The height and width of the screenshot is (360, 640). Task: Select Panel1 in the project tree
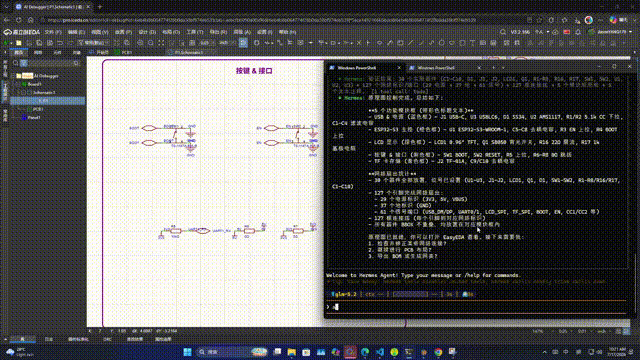tap(33, 118)
